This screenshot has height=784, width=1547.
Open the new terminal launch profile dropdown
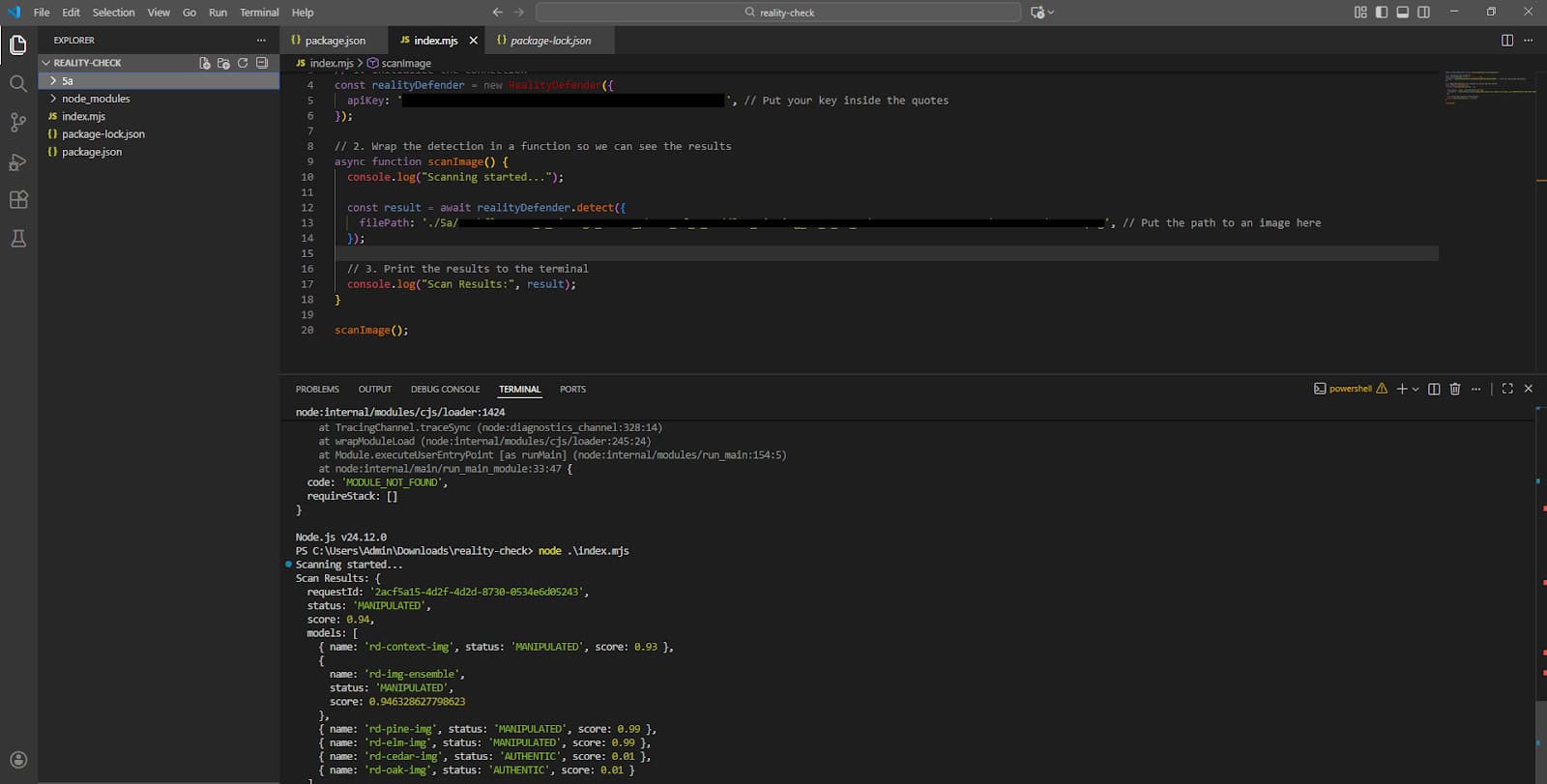pyautogui.click(x=1416, y=389)
